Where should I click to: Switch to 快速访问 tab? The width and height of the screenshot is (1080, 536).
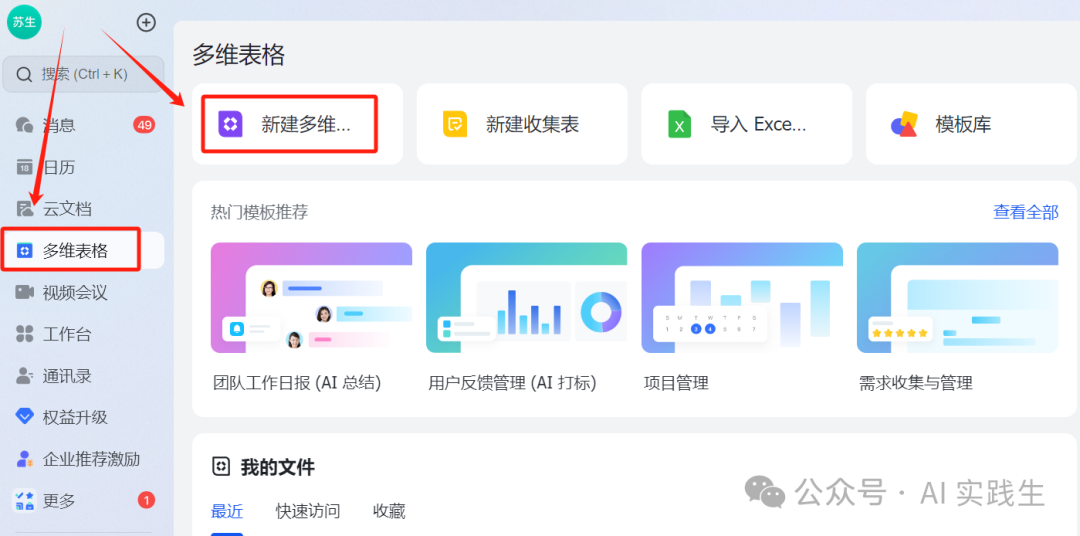click(308, 511)
